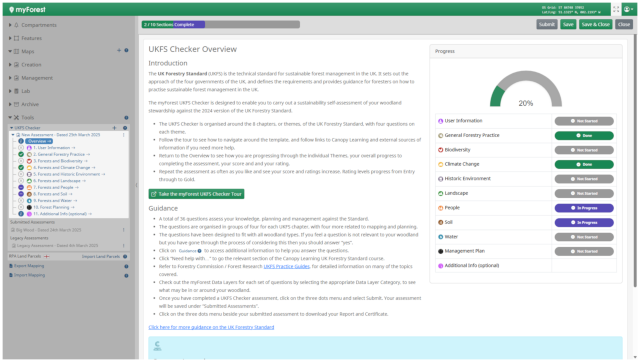The width and height of the screenshot is (640, 362).
Task: Collapse the Tools section
Action: pyautogui.click(x=10, y=118)
